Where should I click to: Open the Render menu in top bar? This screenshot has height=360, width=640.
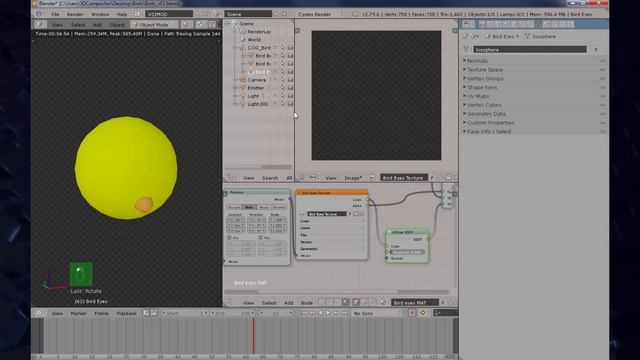coord(75,14)
